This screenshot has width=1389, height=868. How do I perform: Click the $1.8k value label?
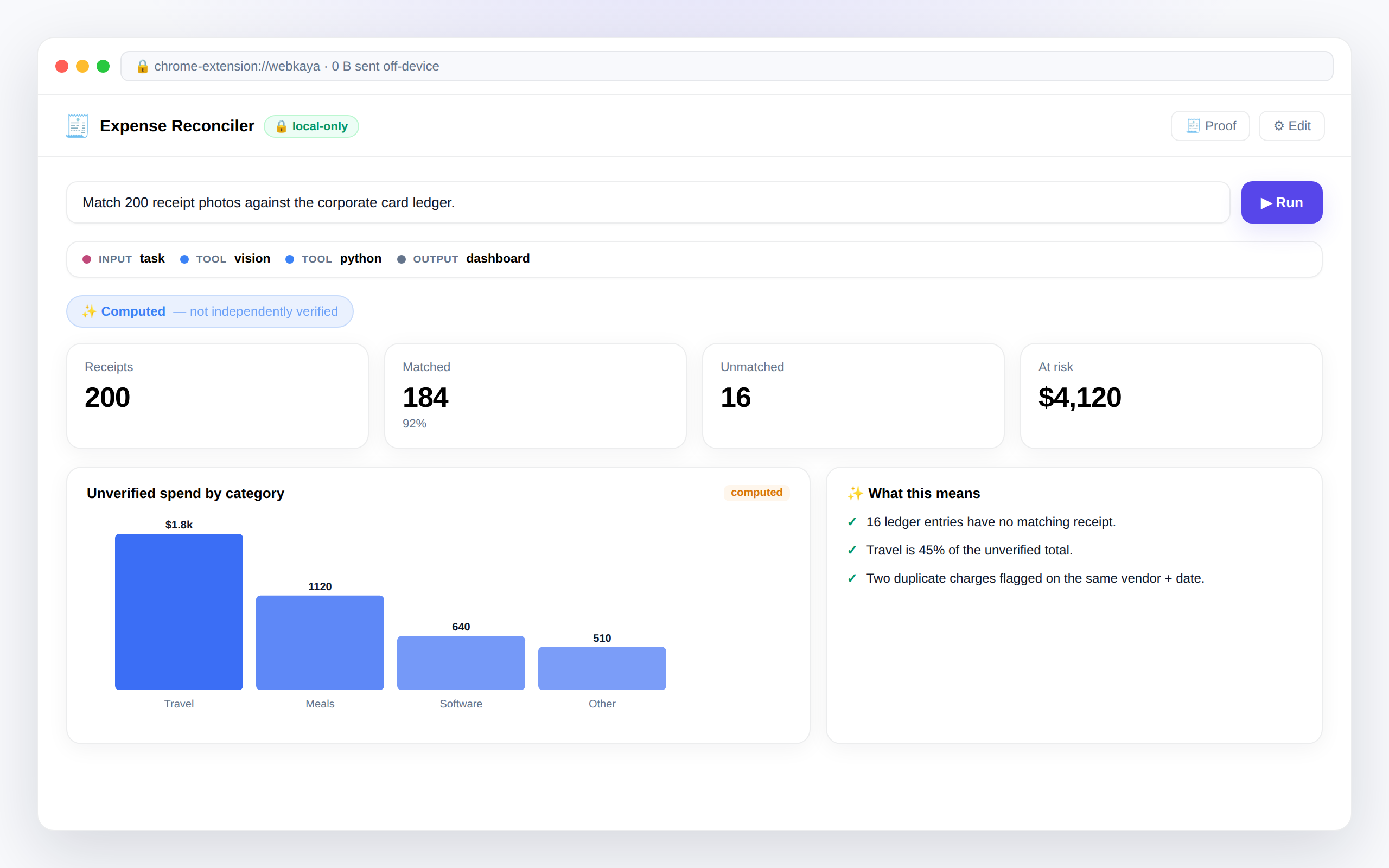pyautogui.click(x=179, y=525)
